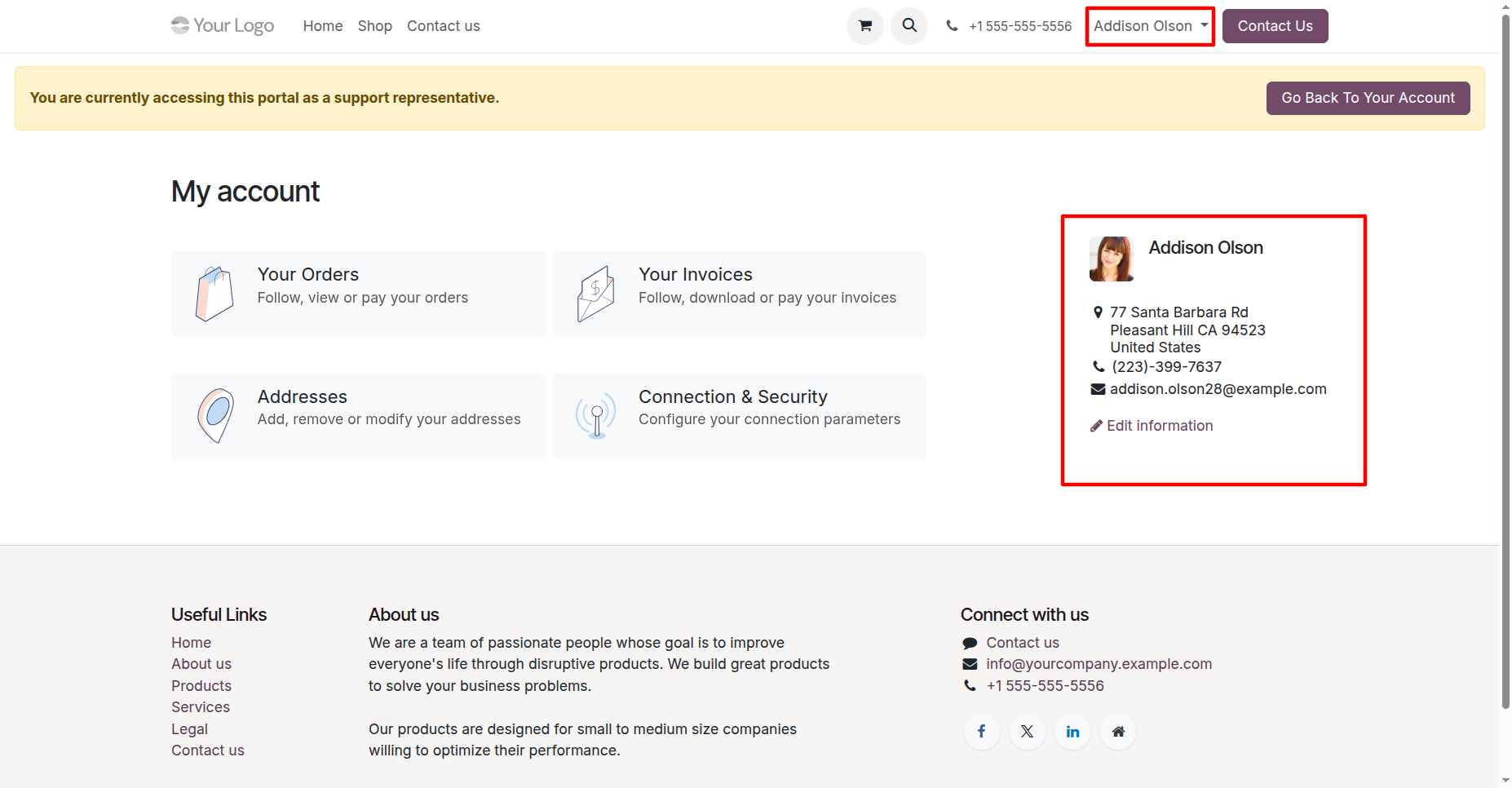Click Edit information link
1512x788 pixels.
[x=1160, y=426]
